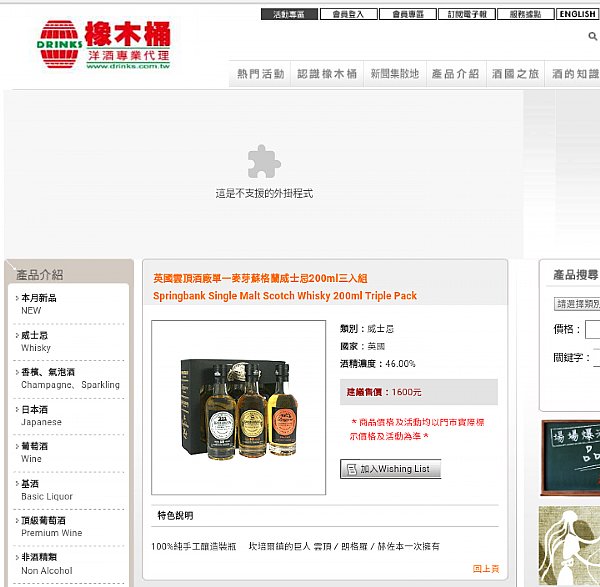The image size is (600, 587).
Task: Select 香檳、氣泡酒 Champagne Sparkling category
Action: click(70, 378)
